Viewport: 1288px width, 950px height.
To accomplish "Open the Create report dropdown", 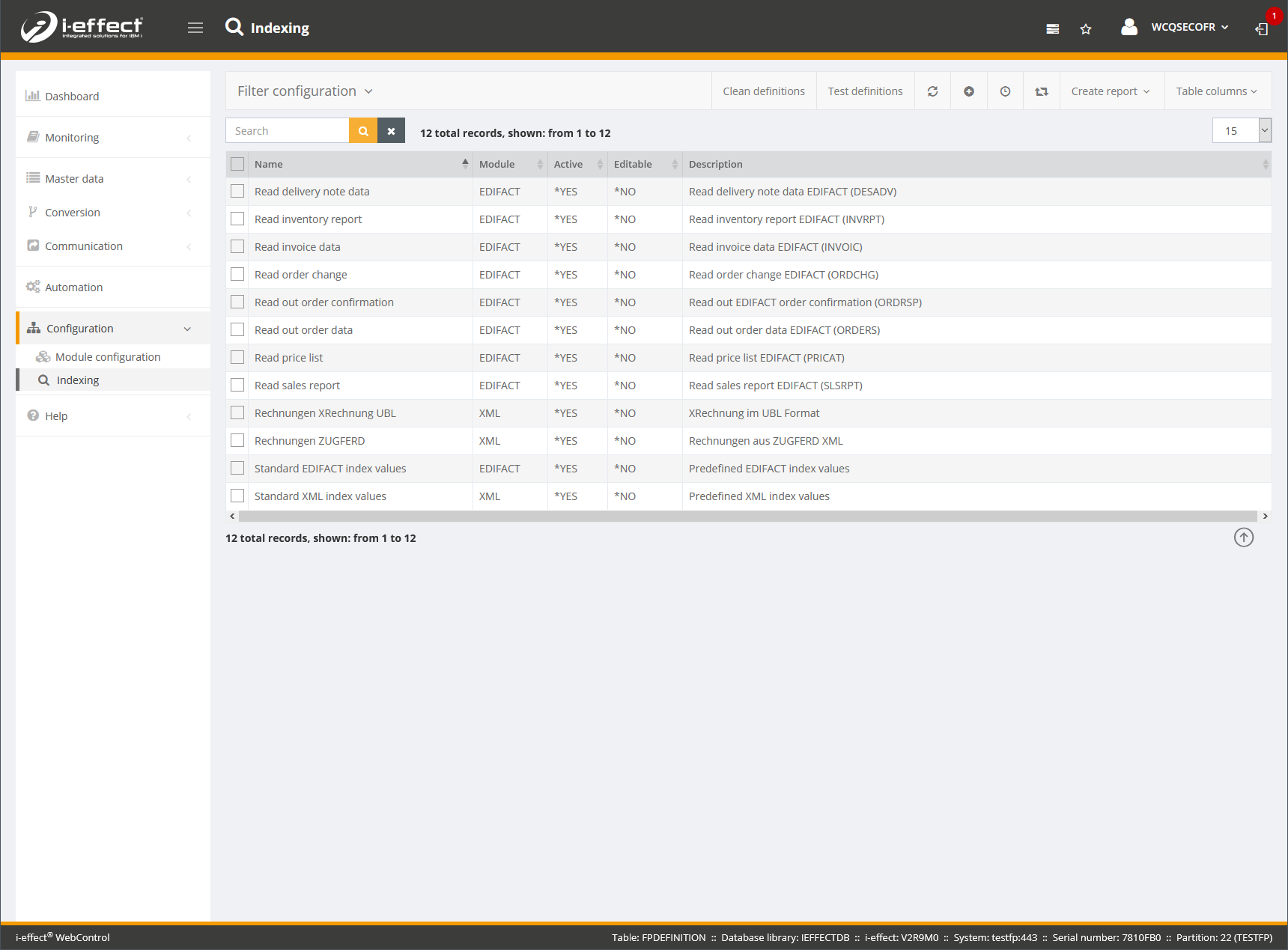I will point(1111,91).
